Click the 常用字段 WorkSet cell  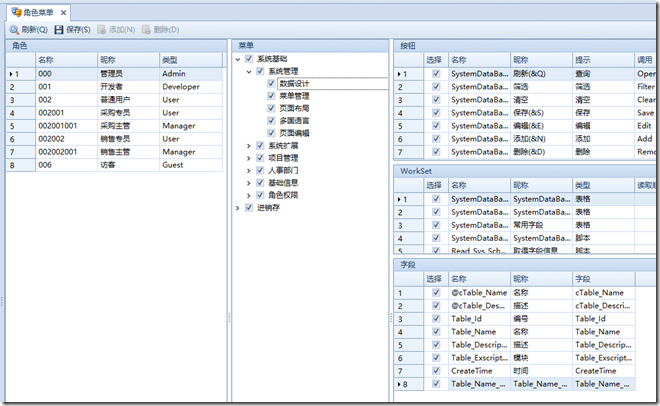pyautogui.click(x=541, y=225)
